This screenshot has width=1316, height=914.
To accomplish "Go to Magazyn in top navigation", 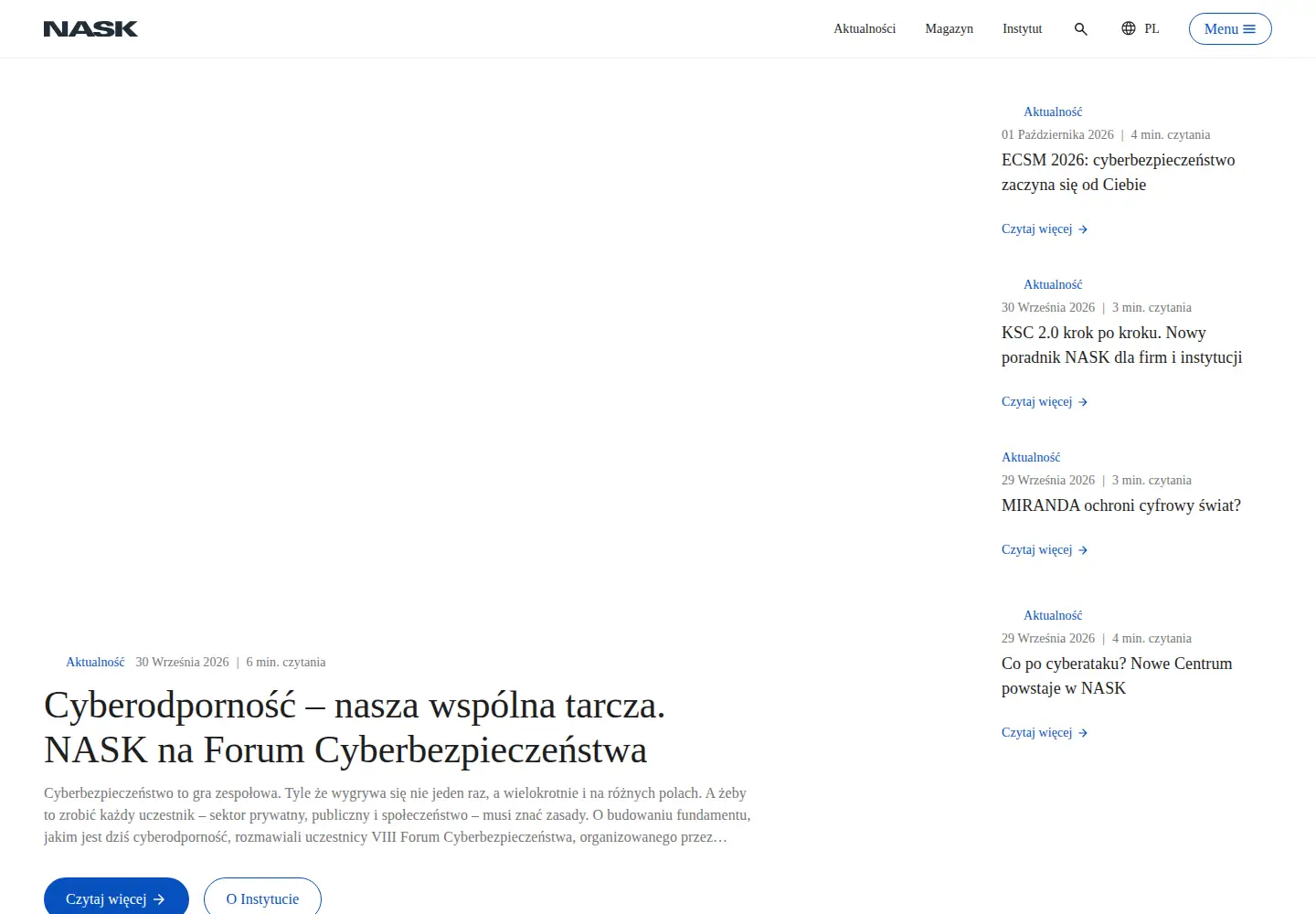I will (x=949, y=29).
